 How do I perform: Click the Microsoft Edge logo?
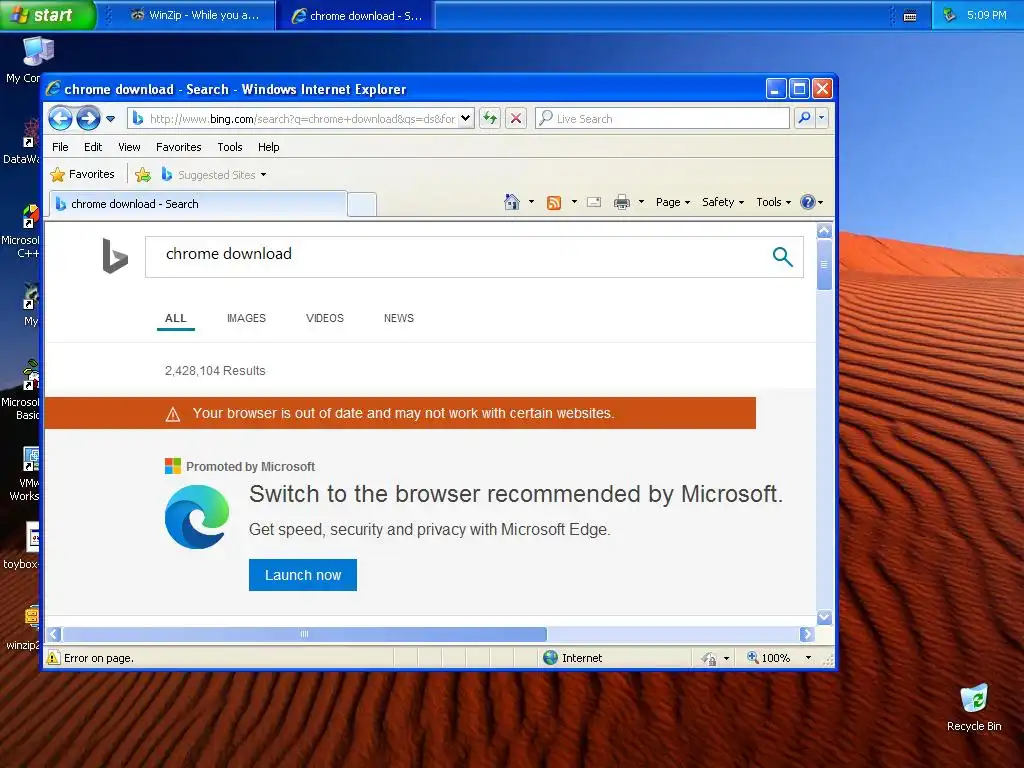[197, 517]
